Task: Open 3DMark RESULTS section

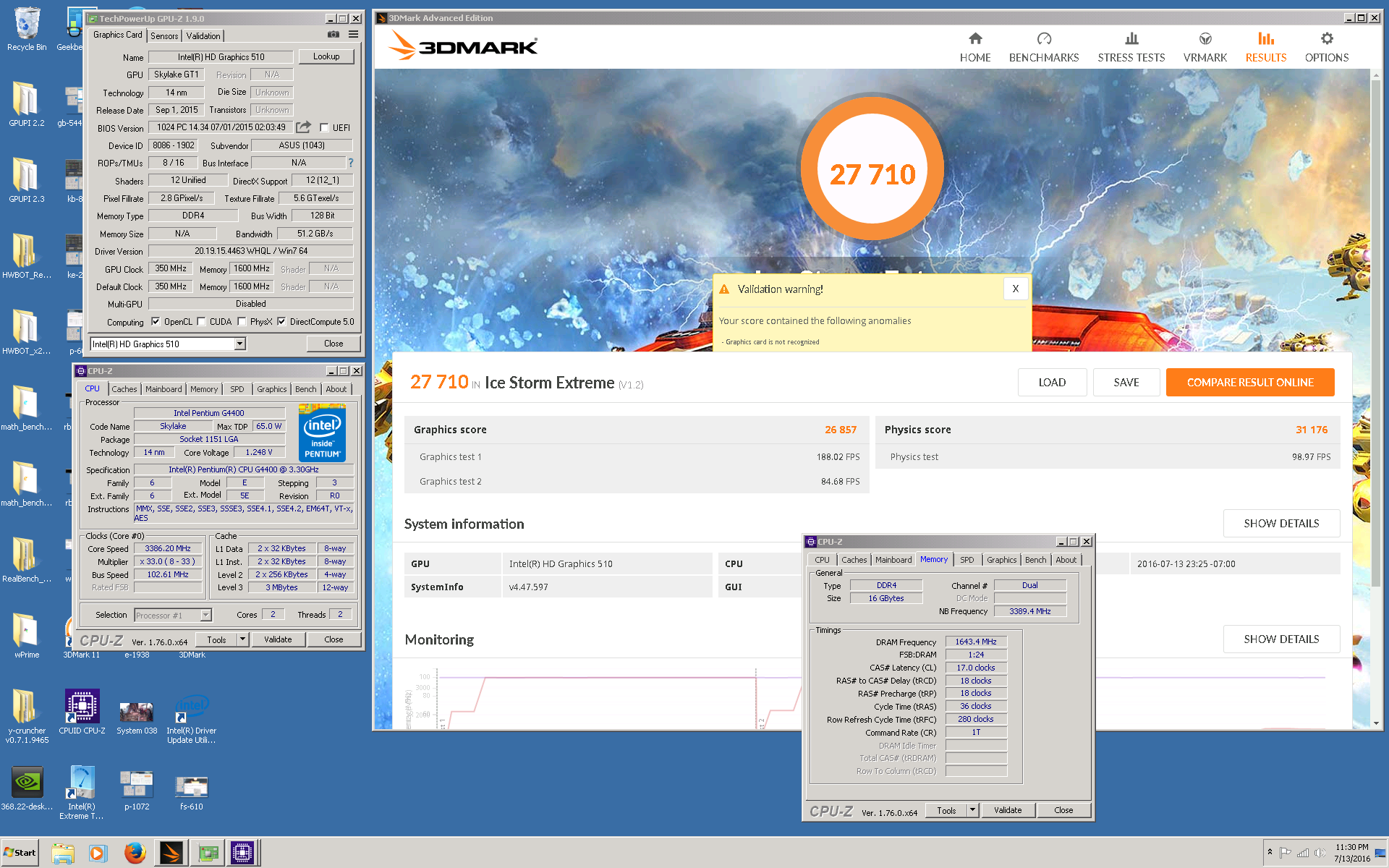Action: [1266, 48]
